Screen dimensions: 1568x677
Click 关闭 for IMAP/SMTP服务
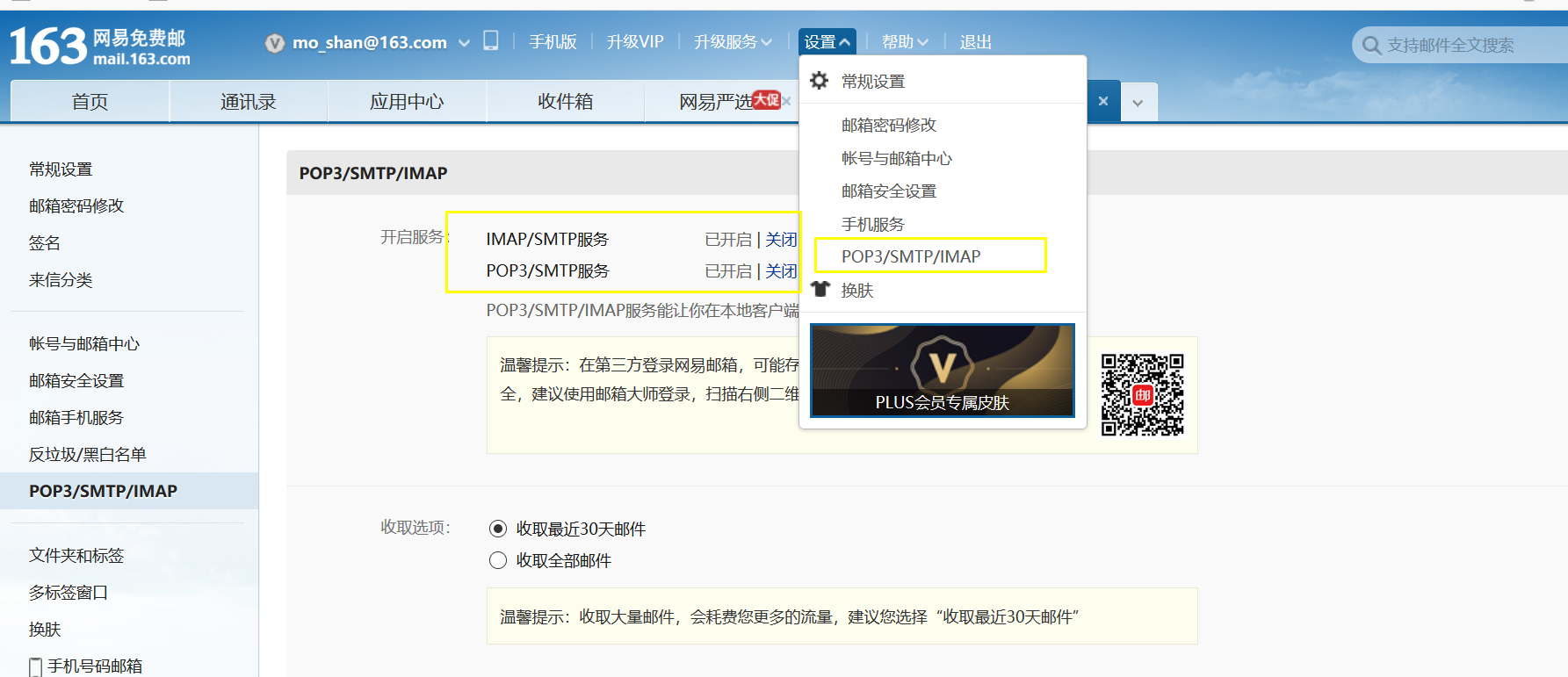781,240
